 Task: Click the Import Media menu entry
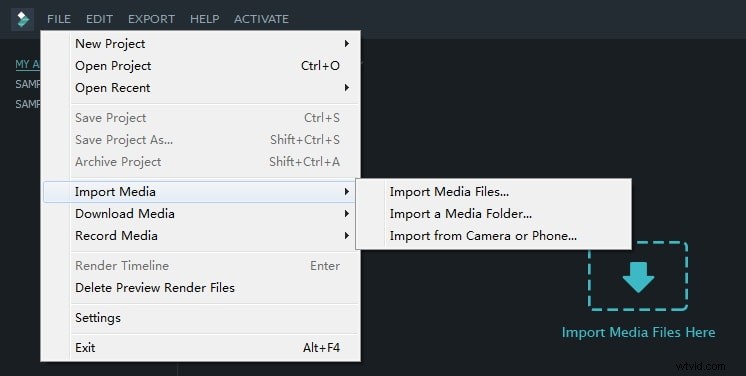[x=200, y=192]
